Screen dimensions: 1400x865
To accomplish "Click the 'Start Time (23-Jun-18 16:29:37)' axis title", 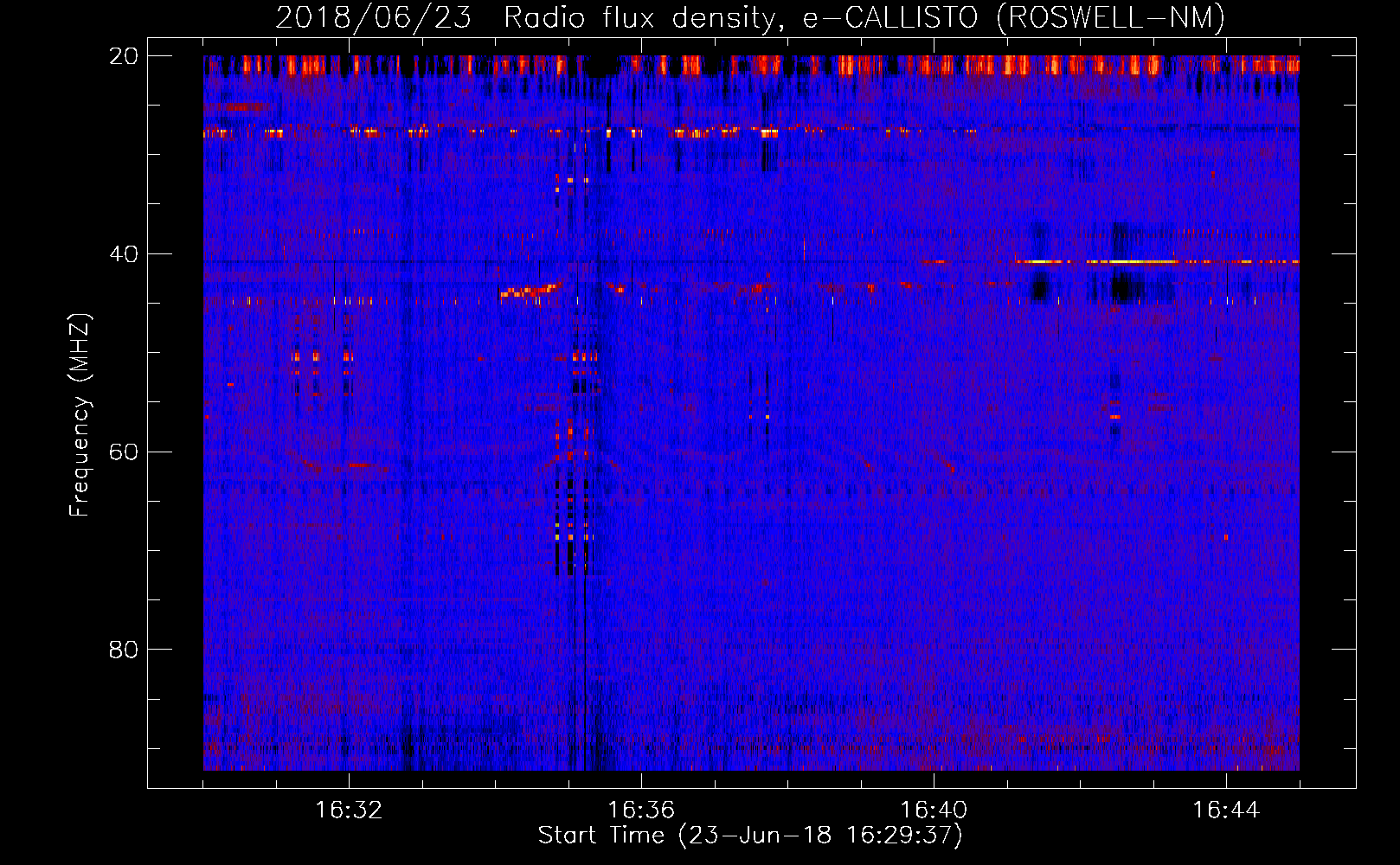I will [750, 836].
